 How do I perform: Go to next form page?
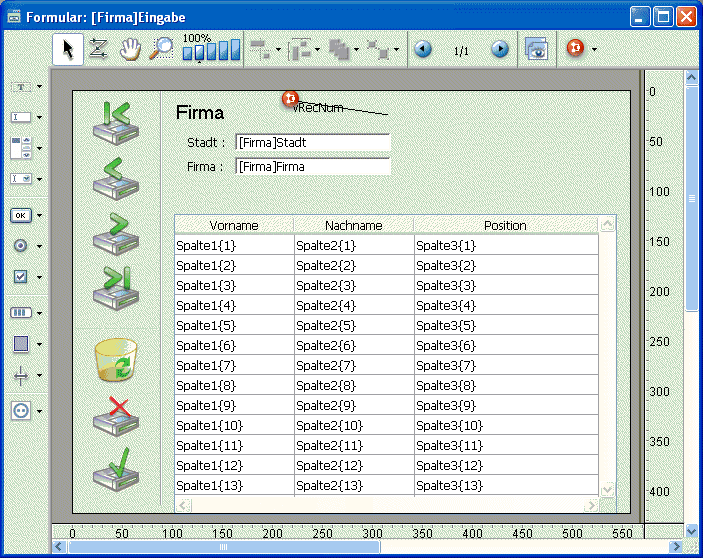point(500,50)
